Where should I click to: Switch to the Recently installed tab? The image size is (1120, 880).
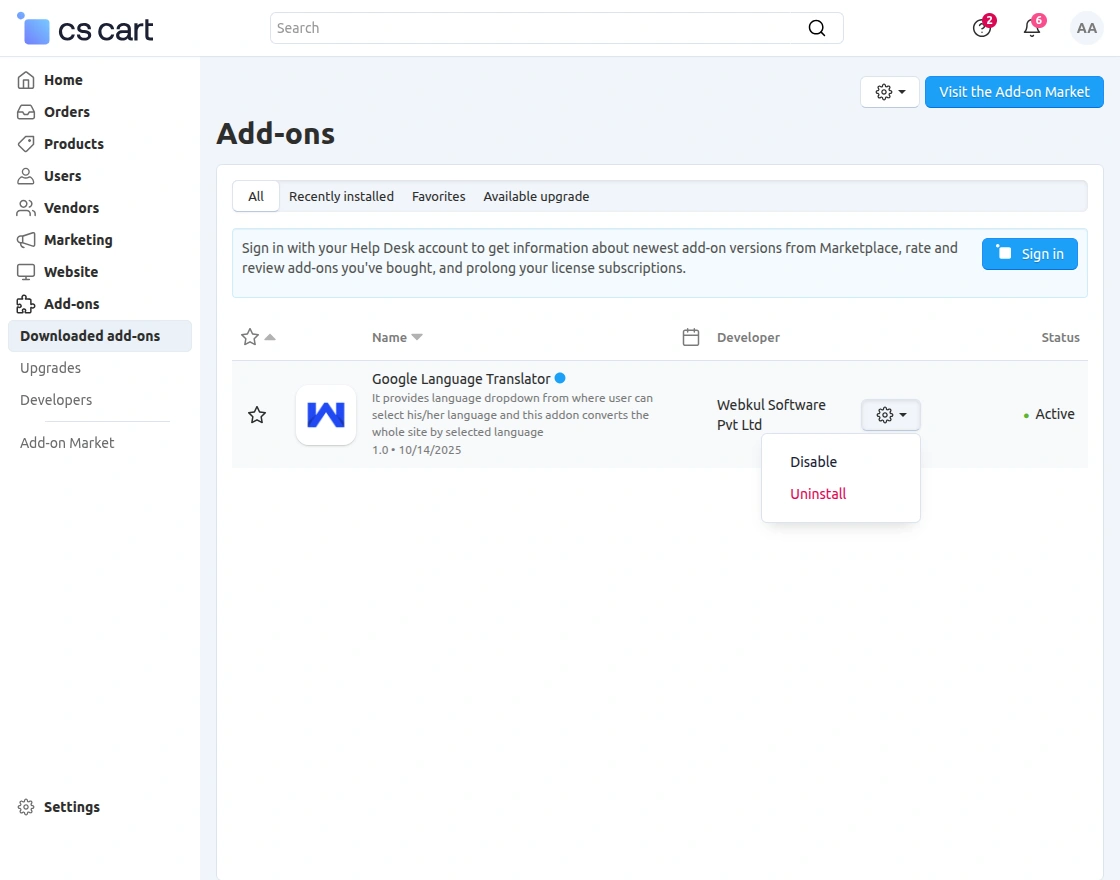[341, 196]
